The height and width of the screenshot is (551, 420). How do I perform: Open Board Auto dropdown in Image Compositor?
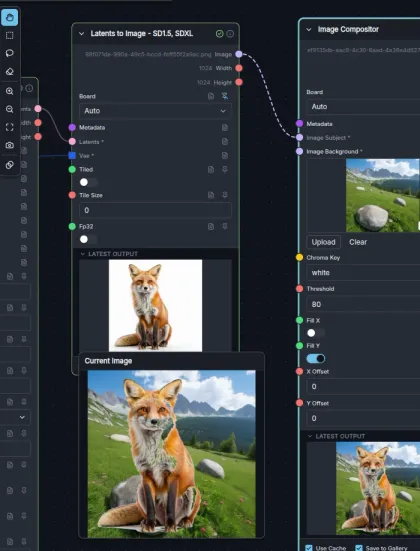363,106
